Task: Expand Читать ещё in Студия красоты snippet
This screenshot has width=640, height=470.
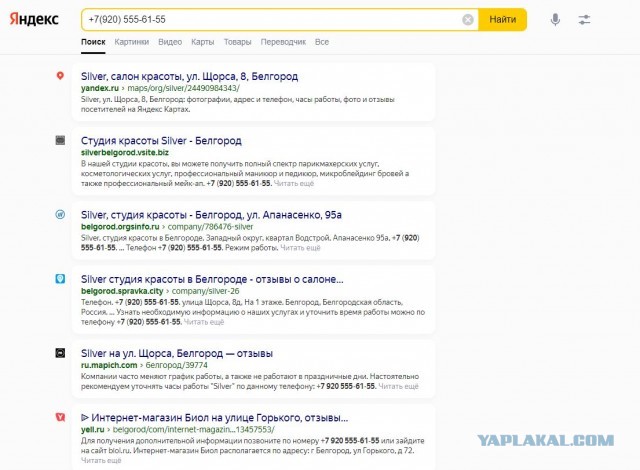Action: tap(294, 184)
